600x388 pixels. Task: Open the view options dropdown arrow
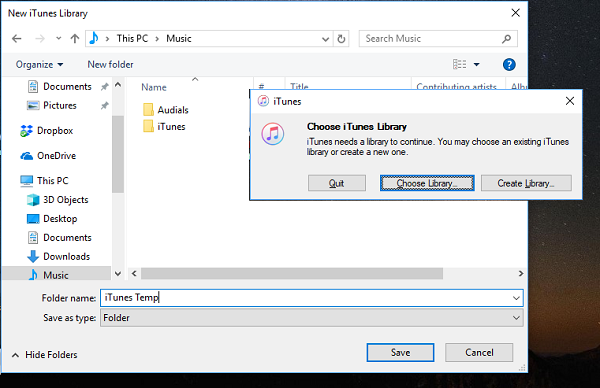click(476, 64)
